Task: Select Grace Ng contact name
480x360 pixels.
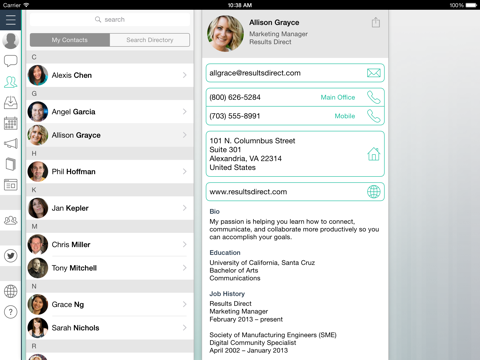Action: (68, 304)
